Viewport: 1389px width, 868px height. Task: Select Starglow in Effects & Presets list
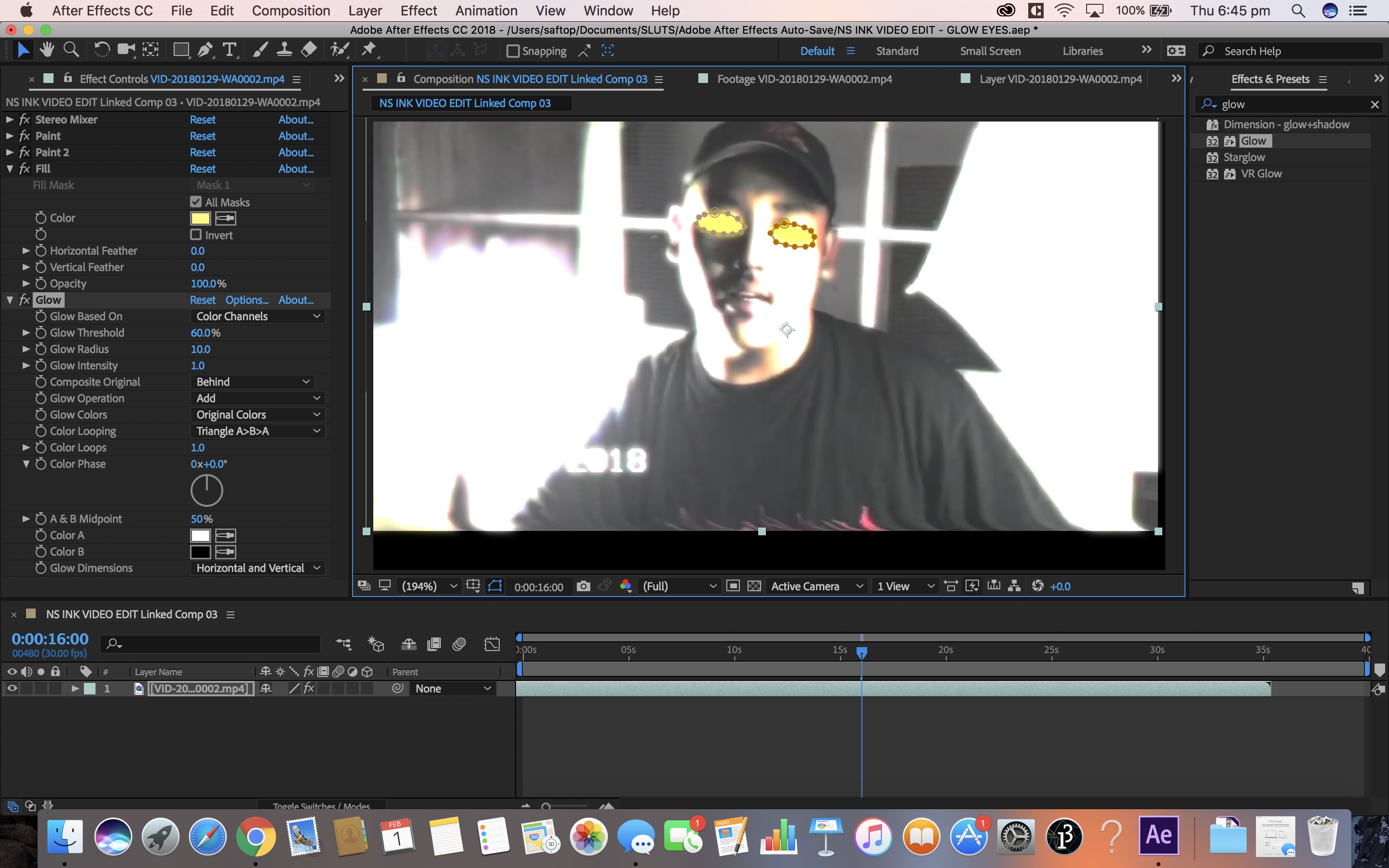tap(1244, 157)
